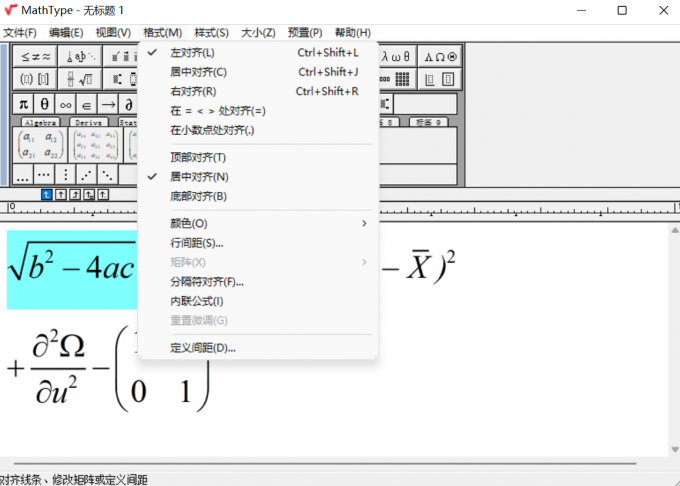Viewport: 680px width, 486px height.
Task: Open the 帮助(H) menu
Action: [x=353, y=33]
